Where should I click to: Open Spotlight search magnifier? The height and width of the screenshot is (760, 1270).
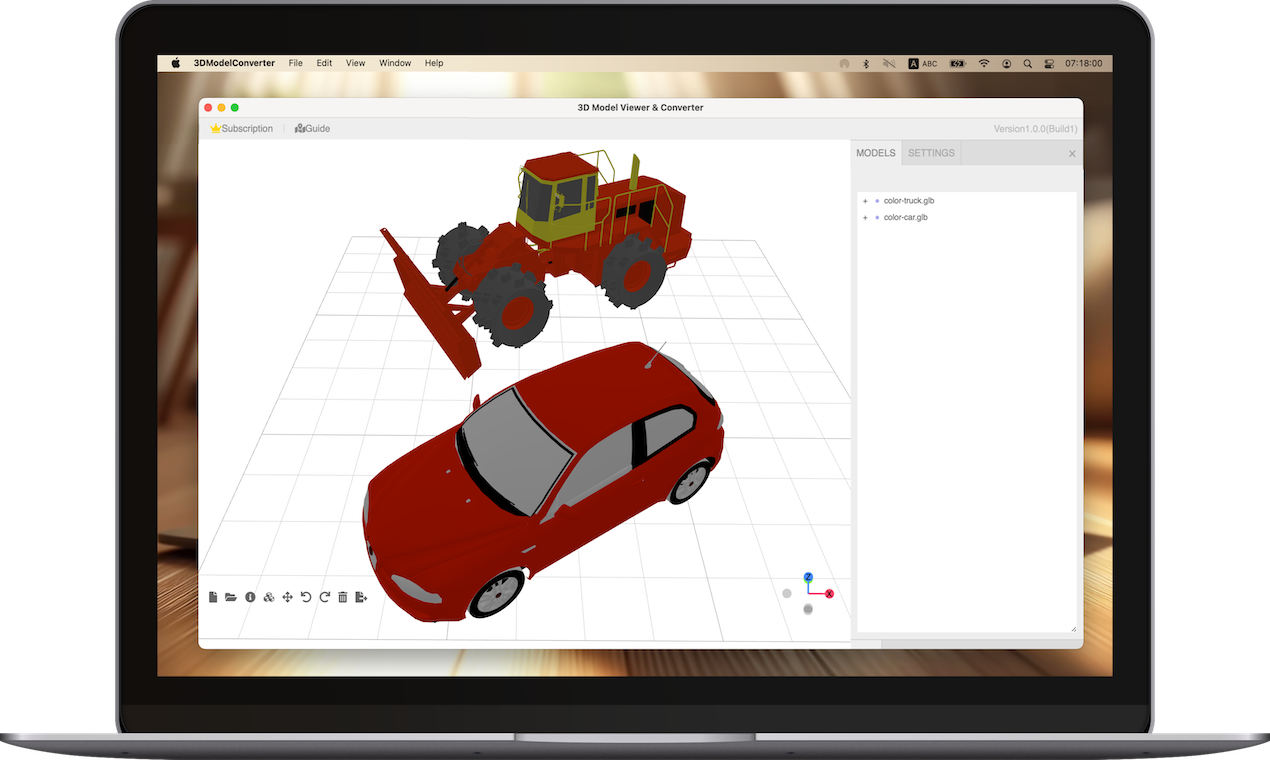[1027, 63]
